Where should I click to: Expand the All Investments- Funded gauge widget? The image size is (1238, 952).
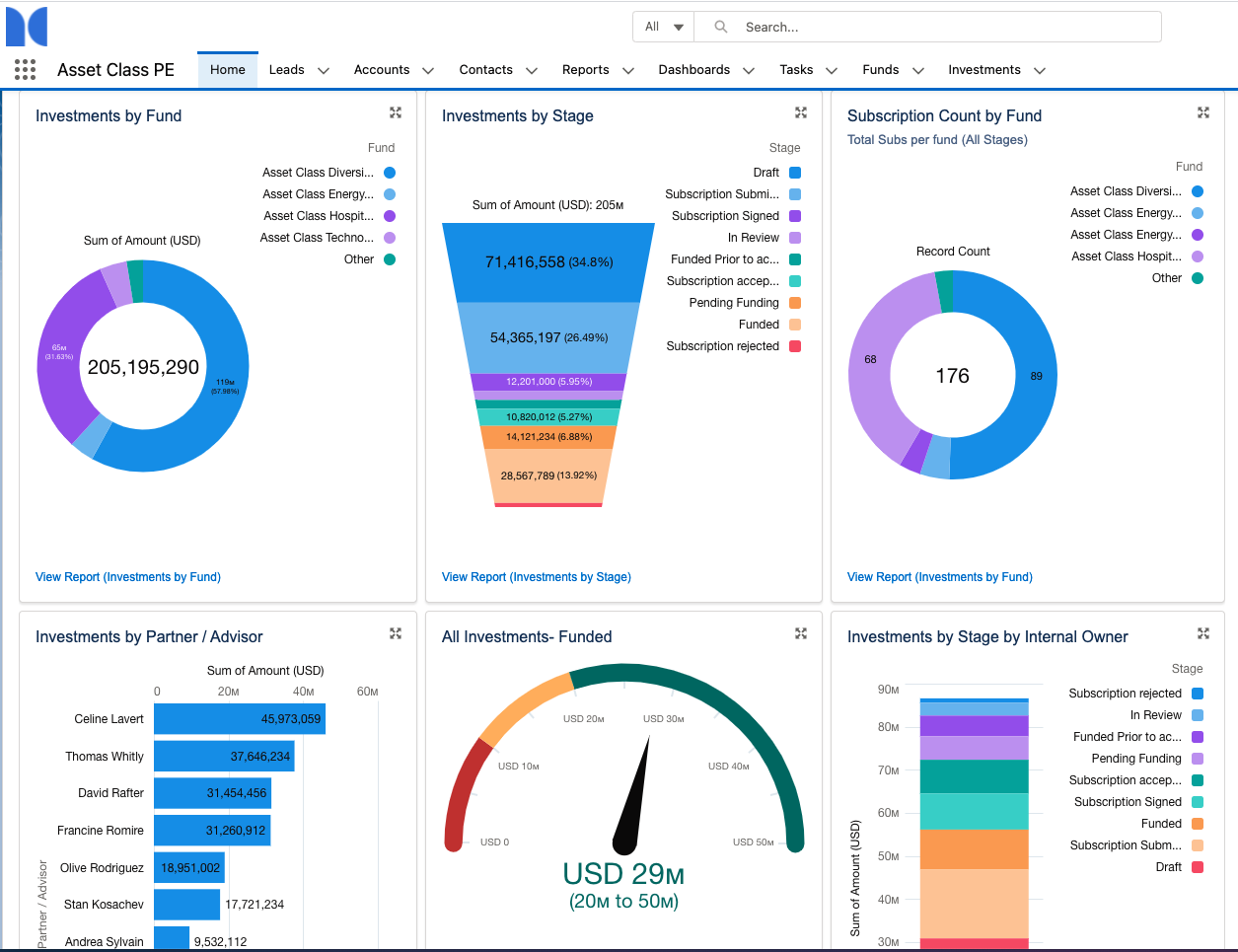click(x=800, y=633)
